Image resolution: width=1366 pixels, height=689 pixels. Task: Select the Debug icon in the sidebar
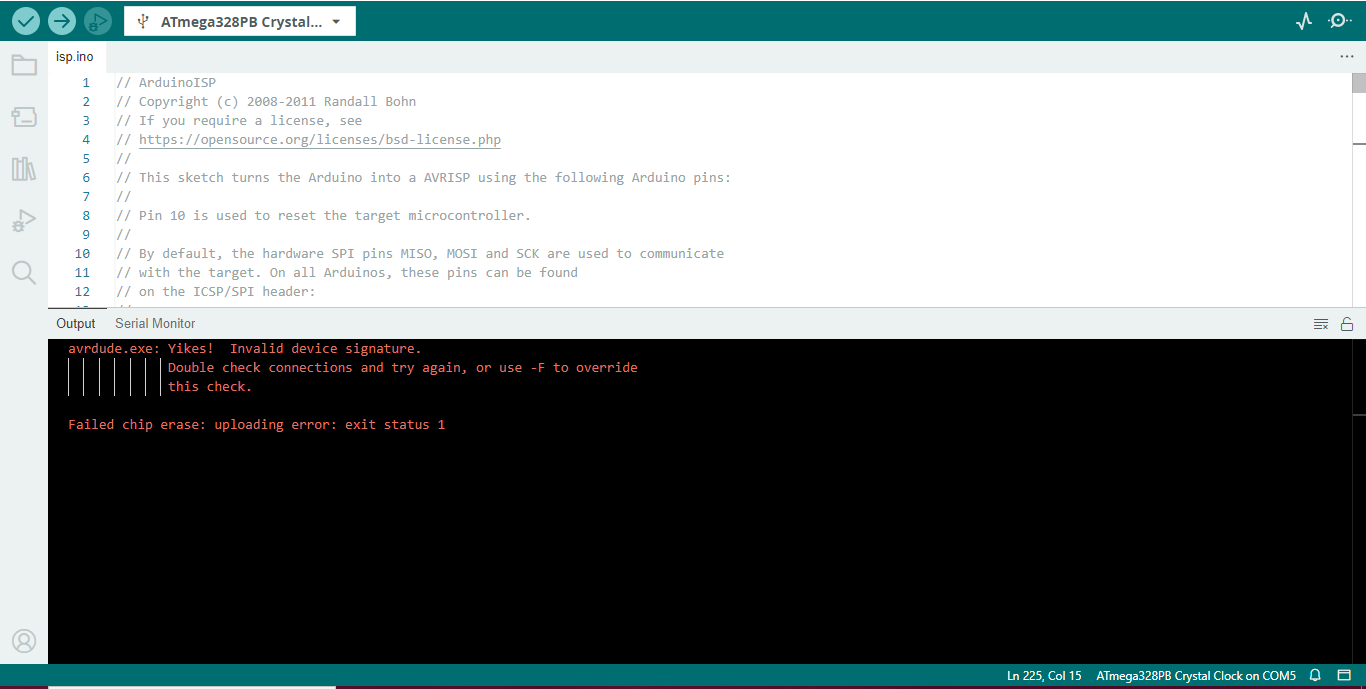24,220
